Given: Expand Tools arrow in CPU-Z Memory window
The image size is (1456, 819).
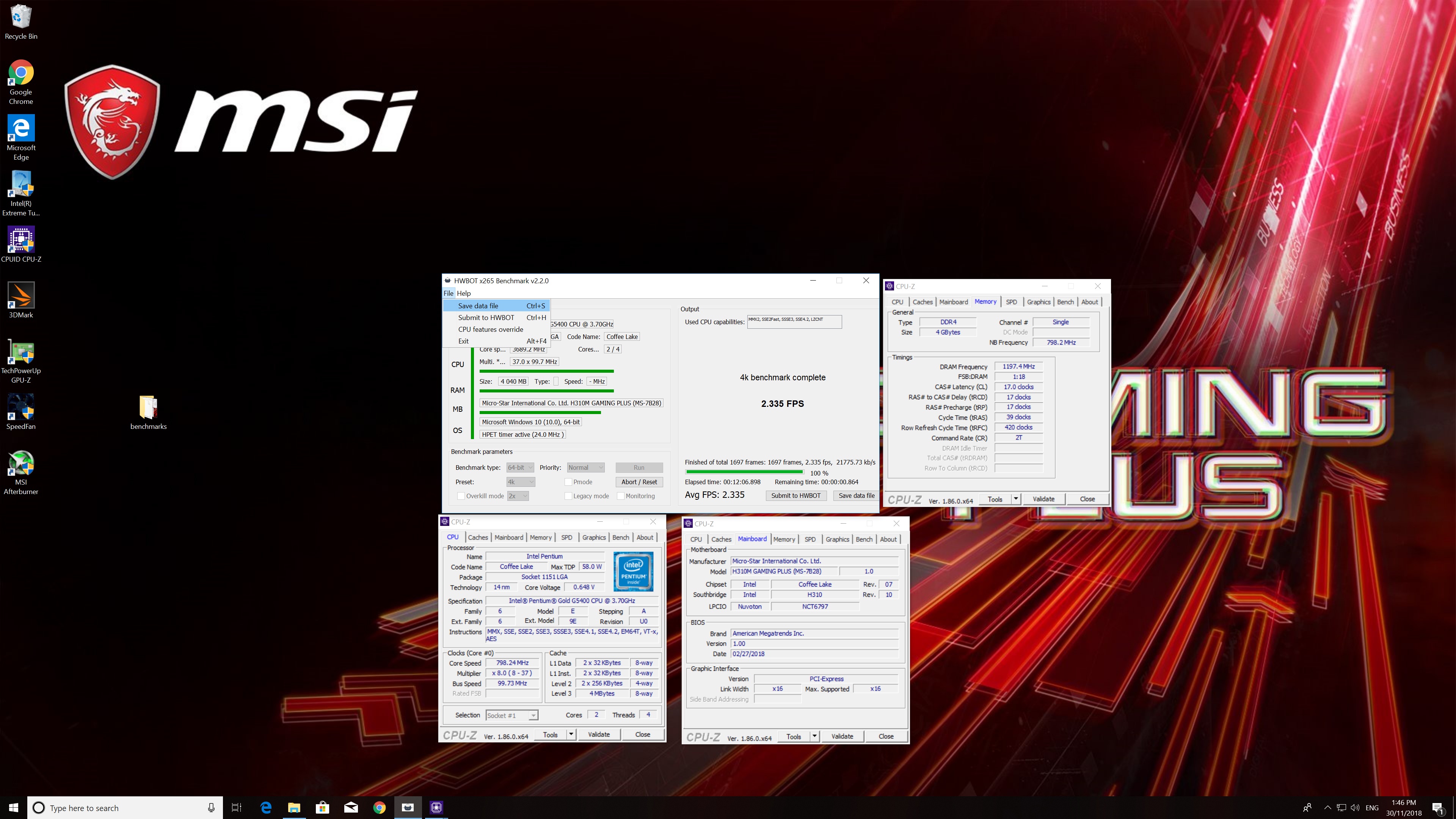Looking at the screenshot, I should pyautogui.click(x=1016, y=499).
